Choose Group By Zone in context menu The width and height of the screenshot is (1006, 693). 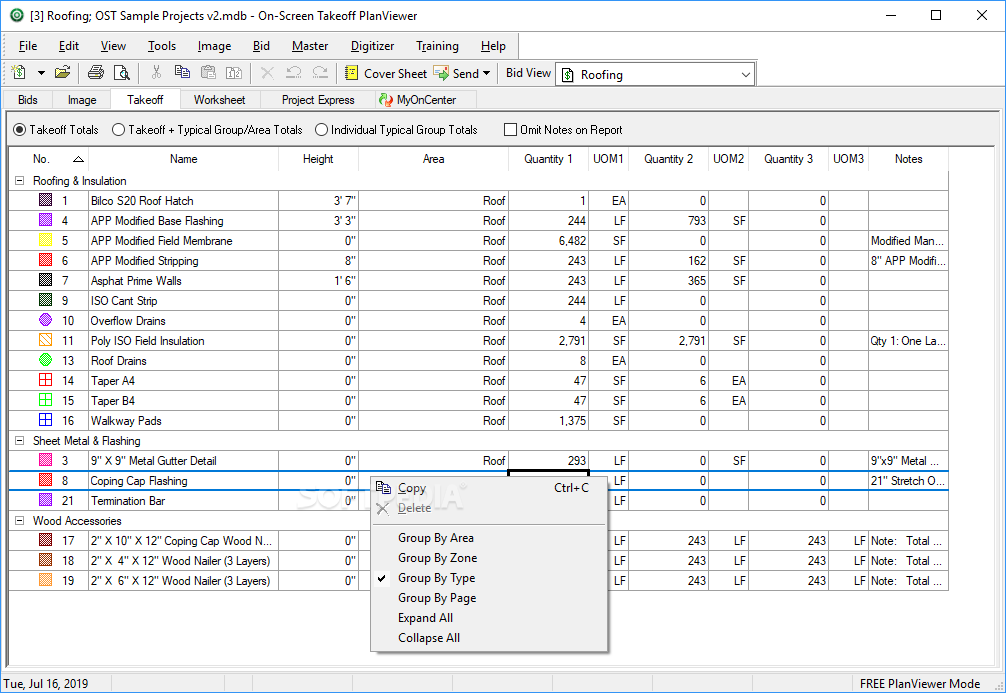point(489,558)
